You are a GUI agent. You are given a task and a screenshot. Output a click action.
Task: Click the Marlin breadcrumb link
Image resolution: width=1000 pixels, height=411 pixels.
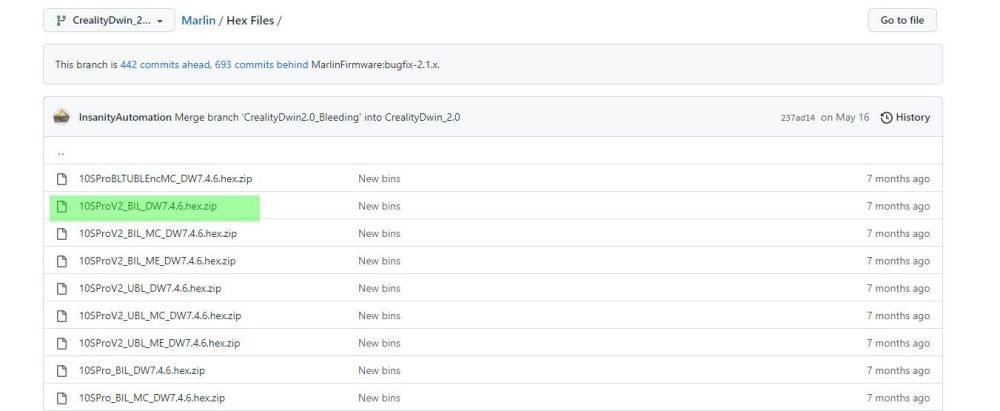point(198,20)
